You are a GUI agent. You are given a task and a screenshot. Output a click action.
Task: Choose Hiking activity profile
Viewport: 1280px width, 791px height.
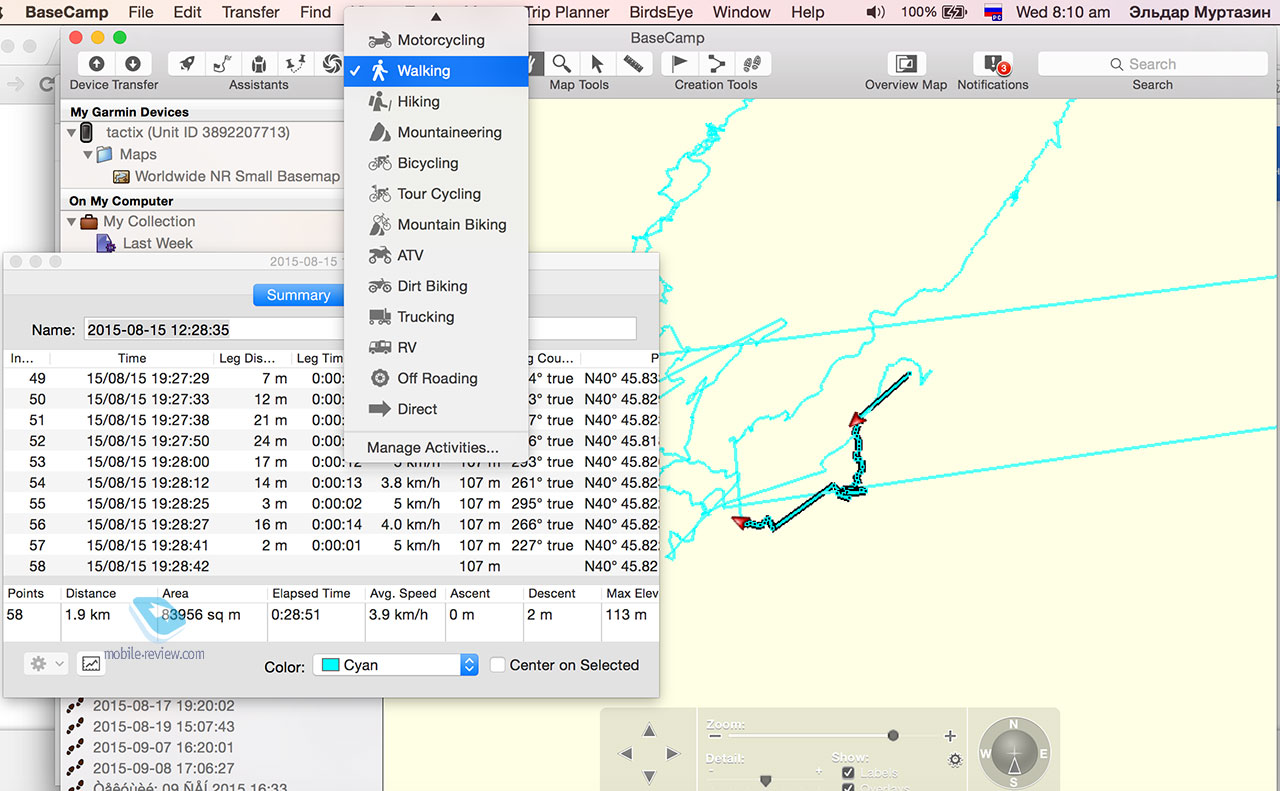435,101
